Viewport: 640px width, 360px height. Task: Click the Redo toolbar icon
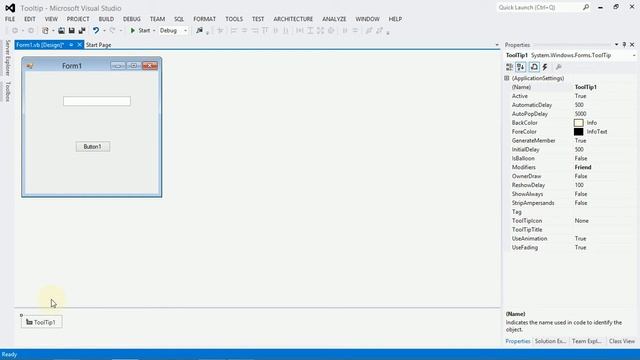click(112, 31)
